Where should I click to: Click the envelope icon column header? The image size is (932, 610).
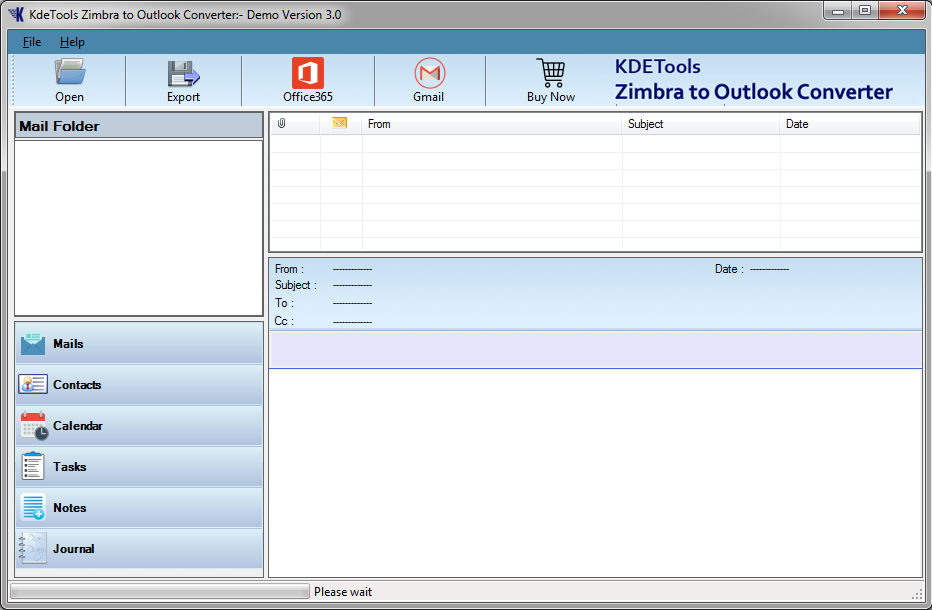[340, 124]
